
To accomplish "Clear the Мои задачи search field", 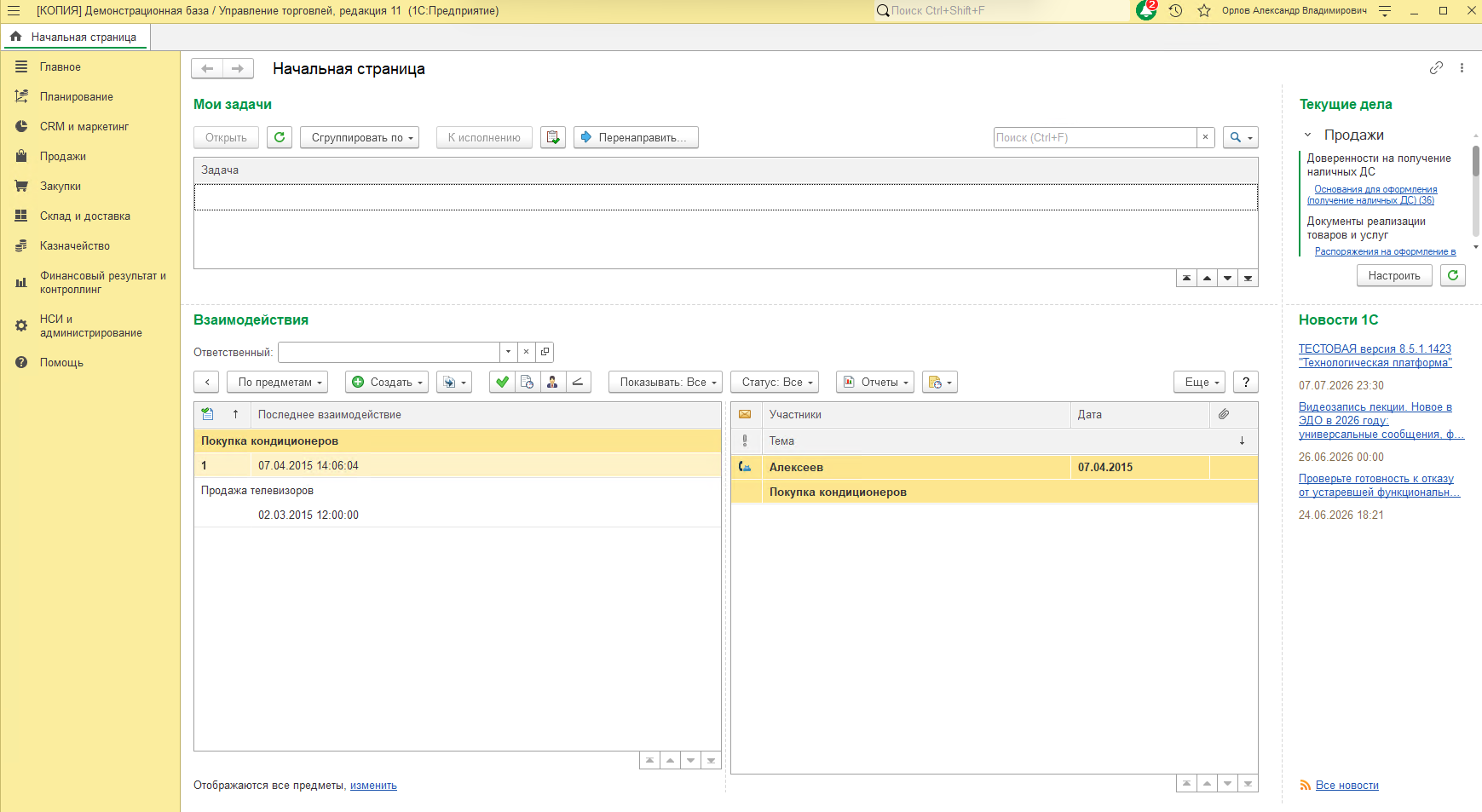I will pos(1205,137).
